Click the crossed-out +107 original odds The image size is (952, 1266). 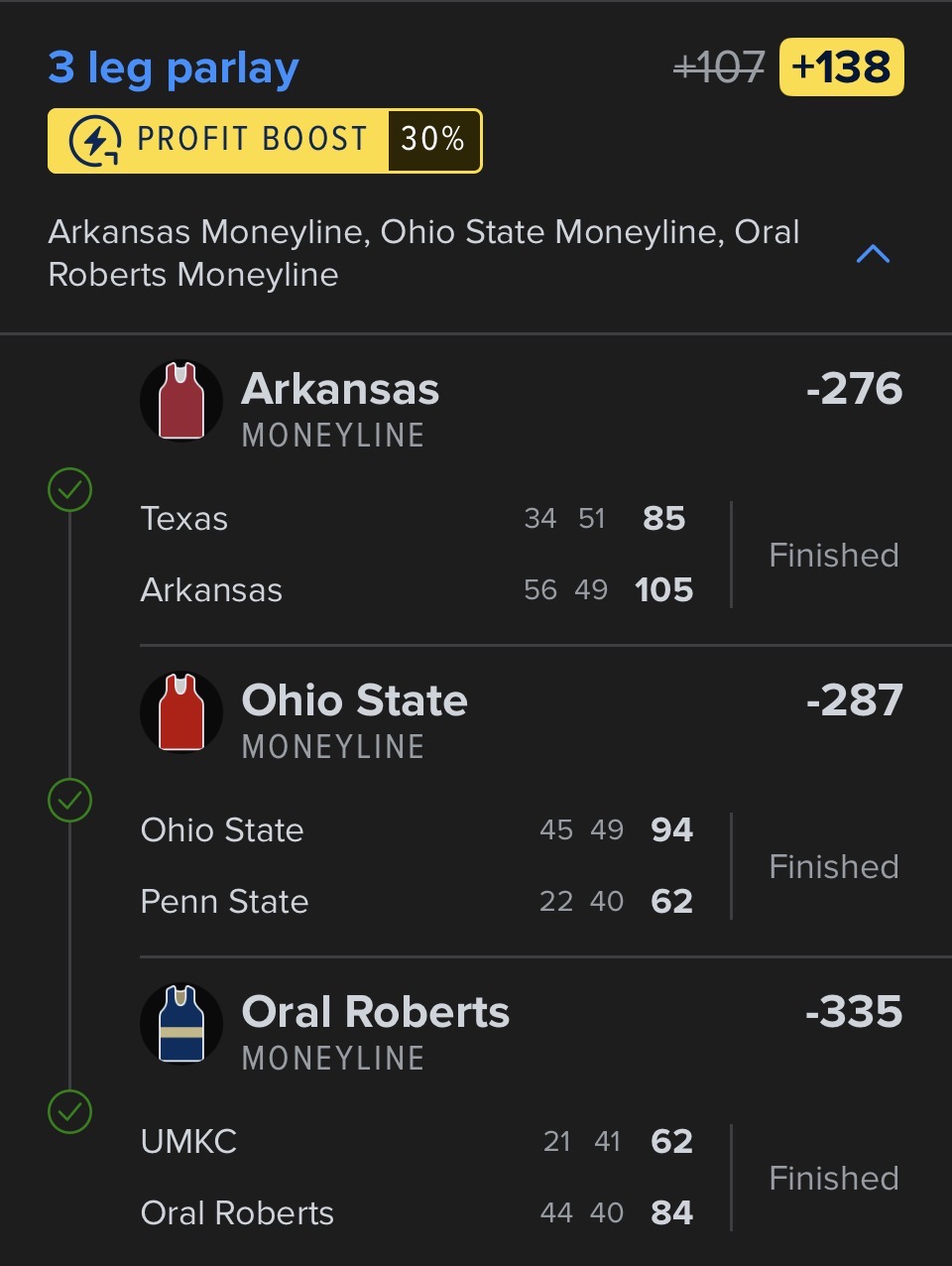click(x=719, y=67)
